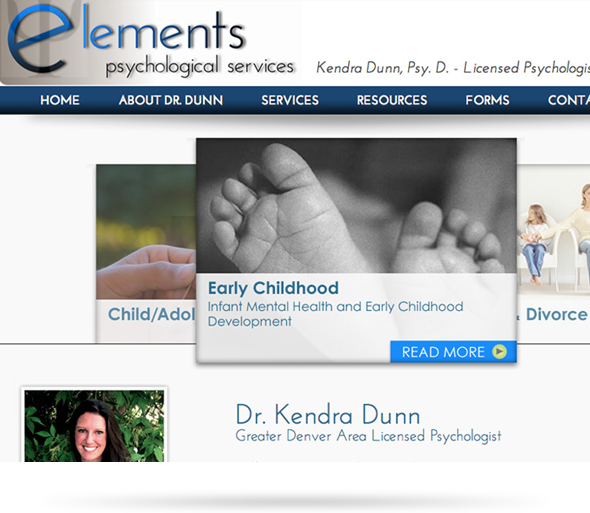This screenshot has height=513, width=590.
Task: Click the Infant Mental Health description text
Action: [335, 314]
